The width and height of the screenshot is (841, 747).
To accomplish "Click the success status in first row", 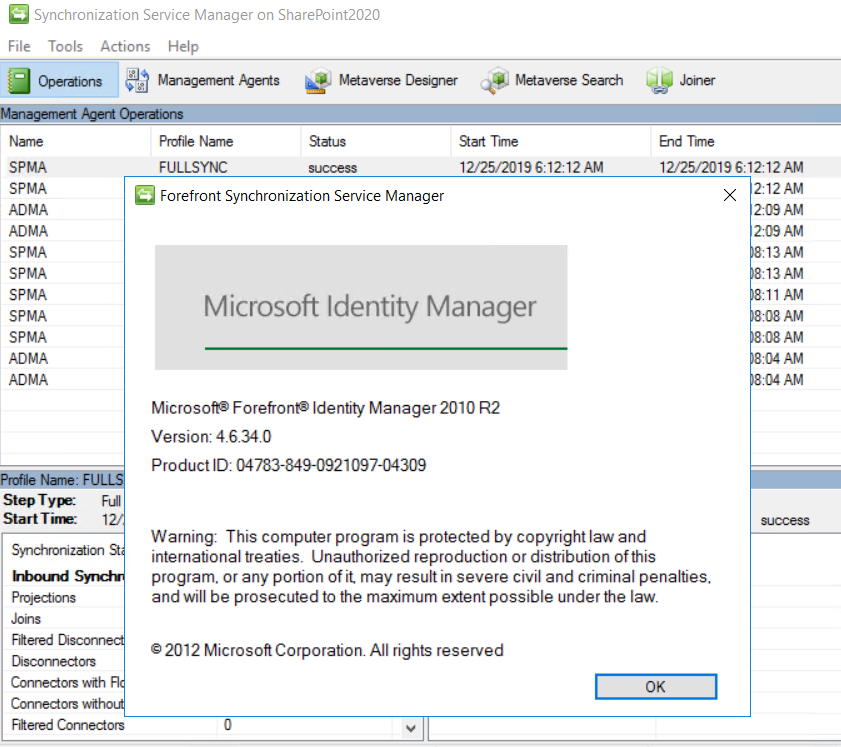I will (333, 168).
